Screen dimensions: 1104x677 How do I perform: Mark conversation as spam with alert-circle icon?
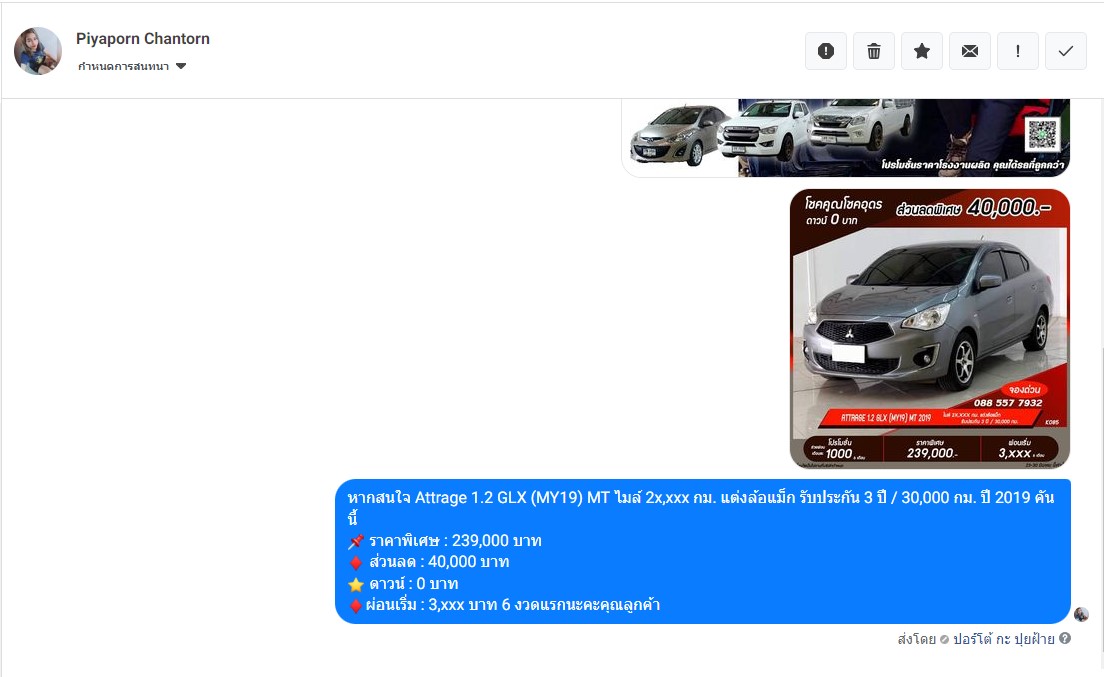[826, 51]
